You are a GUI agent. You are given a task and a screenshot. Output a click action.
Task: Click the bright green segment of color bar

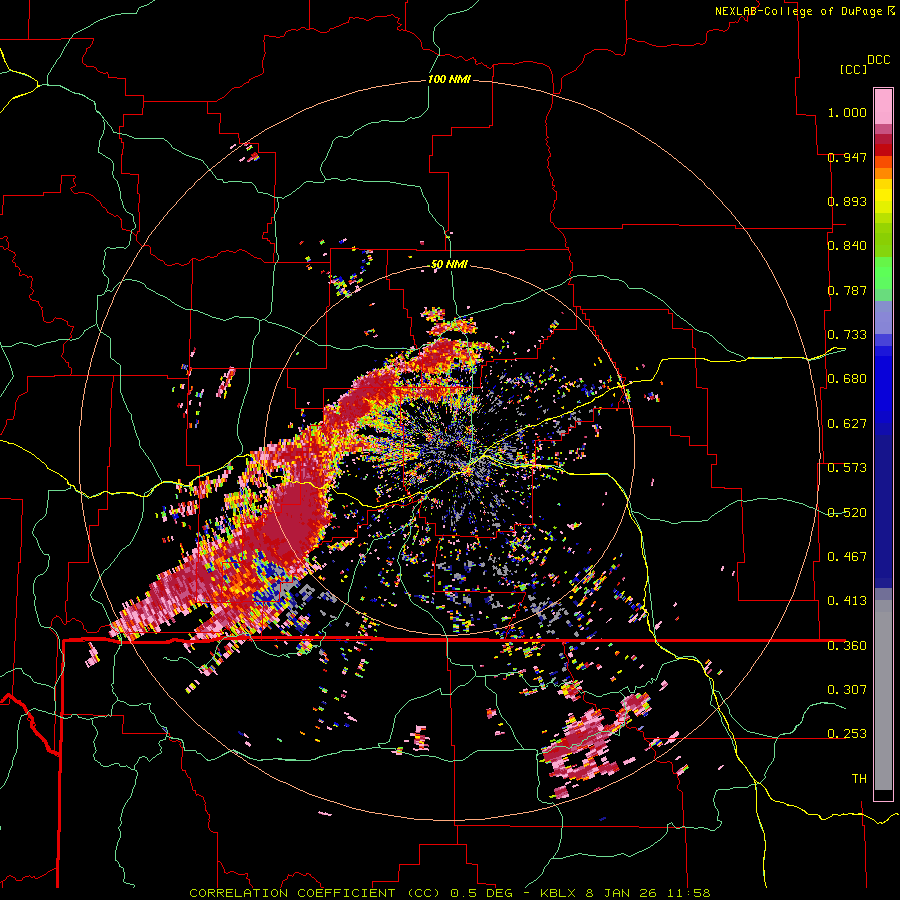(883, 273)
